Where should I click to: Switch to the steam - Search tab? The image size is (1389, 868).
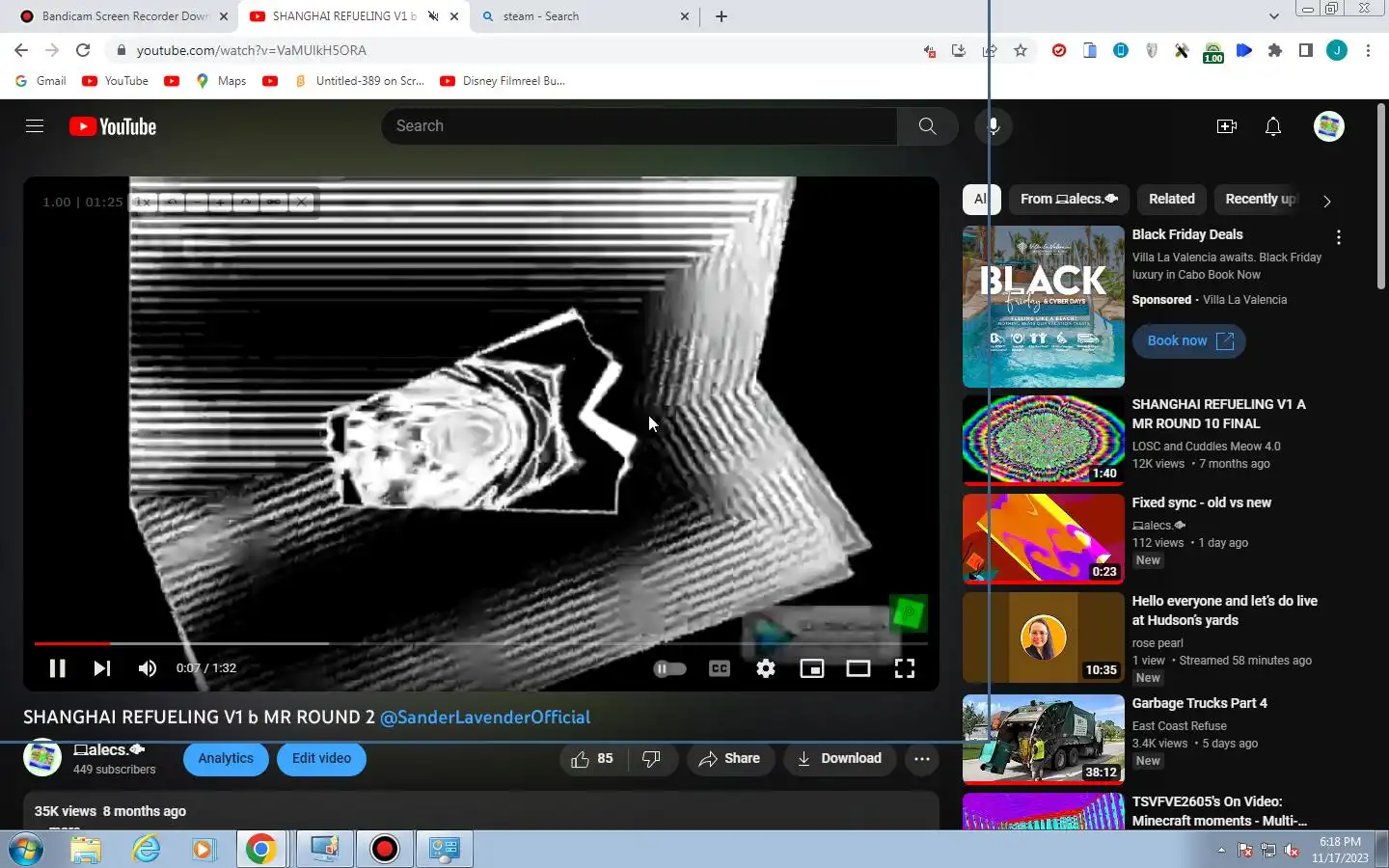tap(585, 16)
